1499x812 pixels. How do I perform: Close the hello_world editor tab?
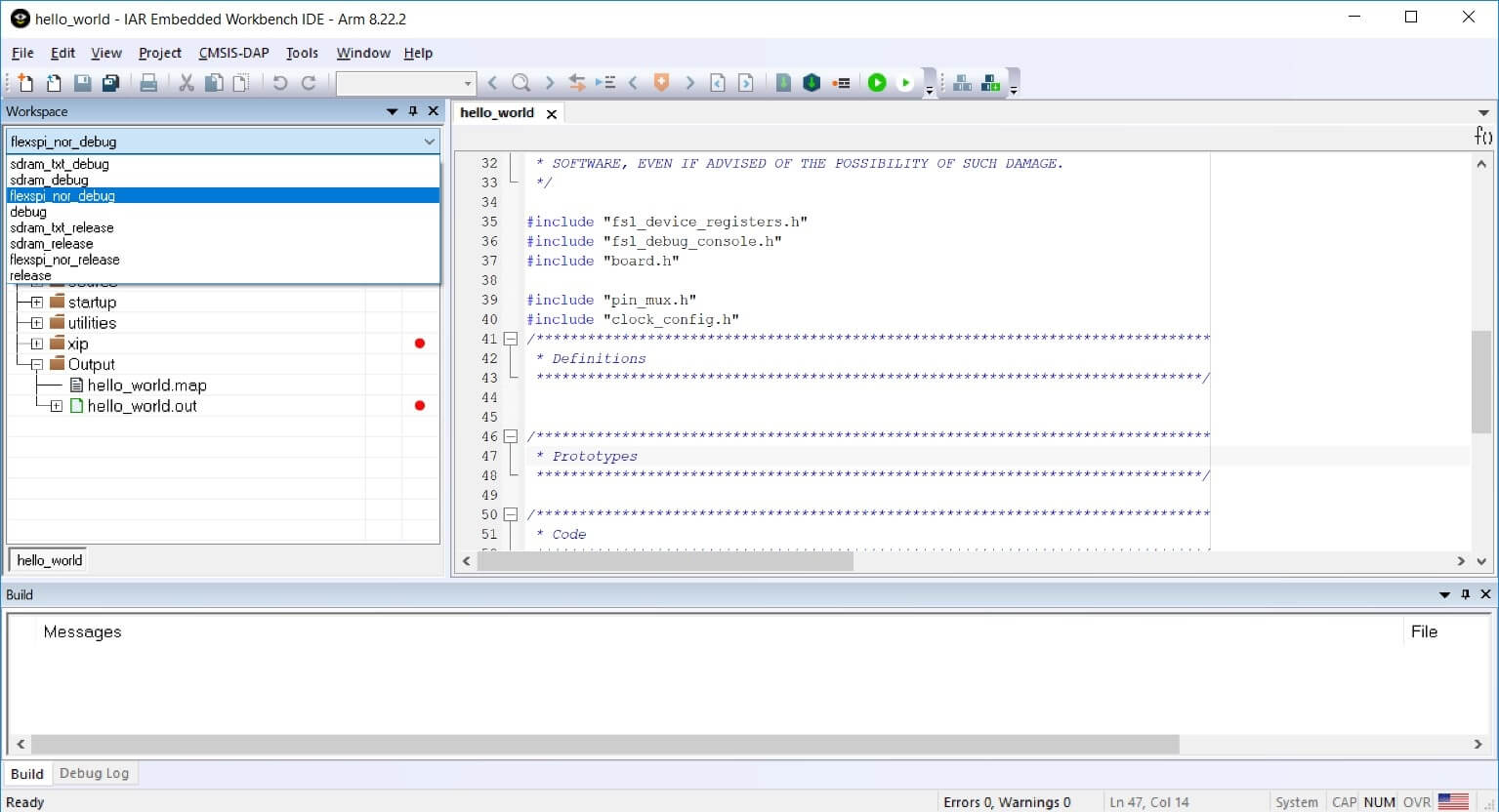[552, 113]
